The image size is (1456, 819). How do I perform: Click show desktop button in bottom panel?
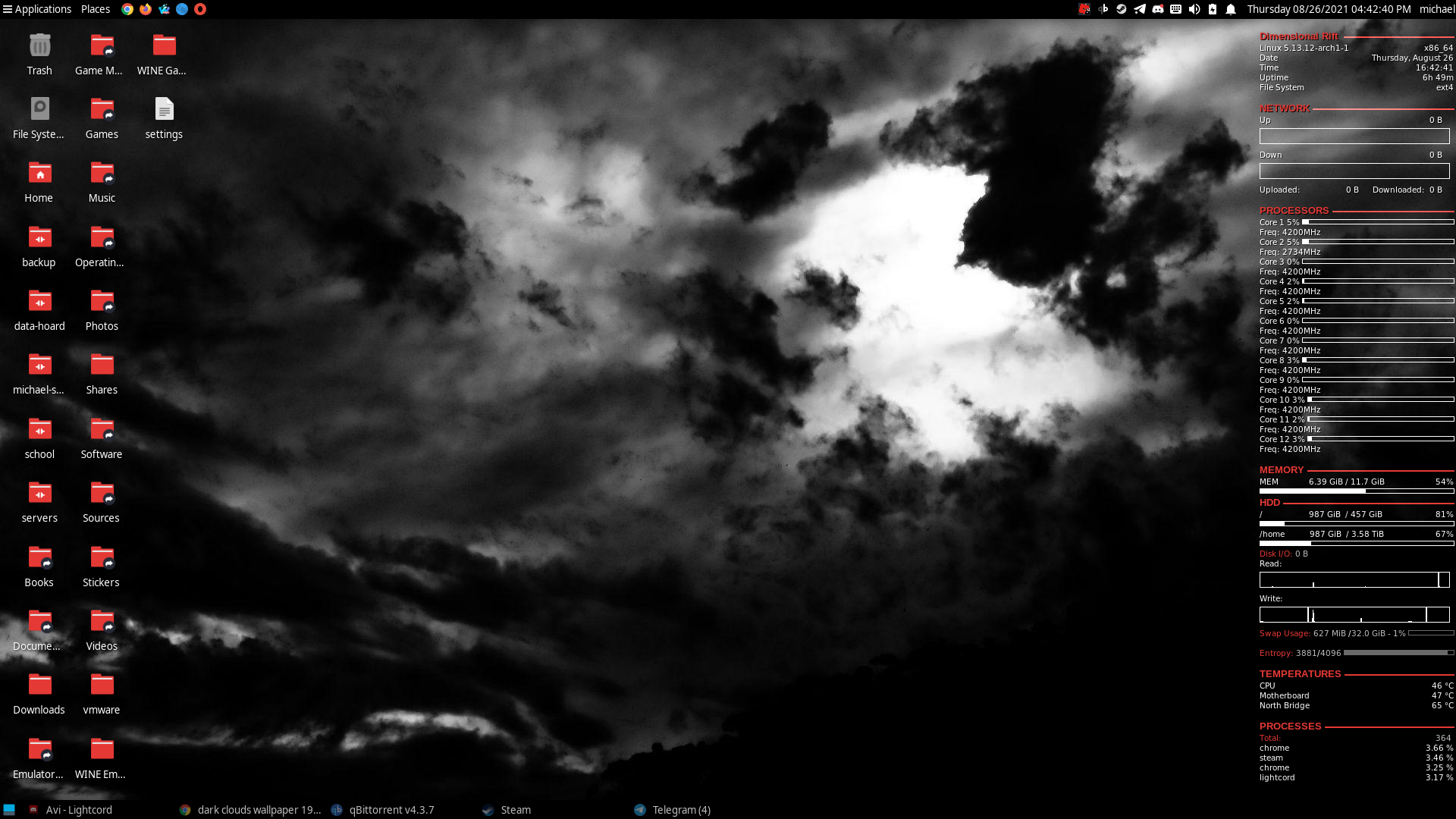pyautogui.click(x=9, y=810)
